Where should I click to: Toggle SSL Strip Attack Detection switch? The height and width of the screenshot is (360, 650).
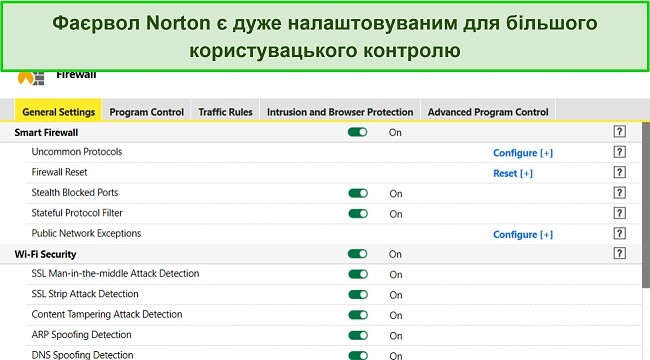pos(358,294)
